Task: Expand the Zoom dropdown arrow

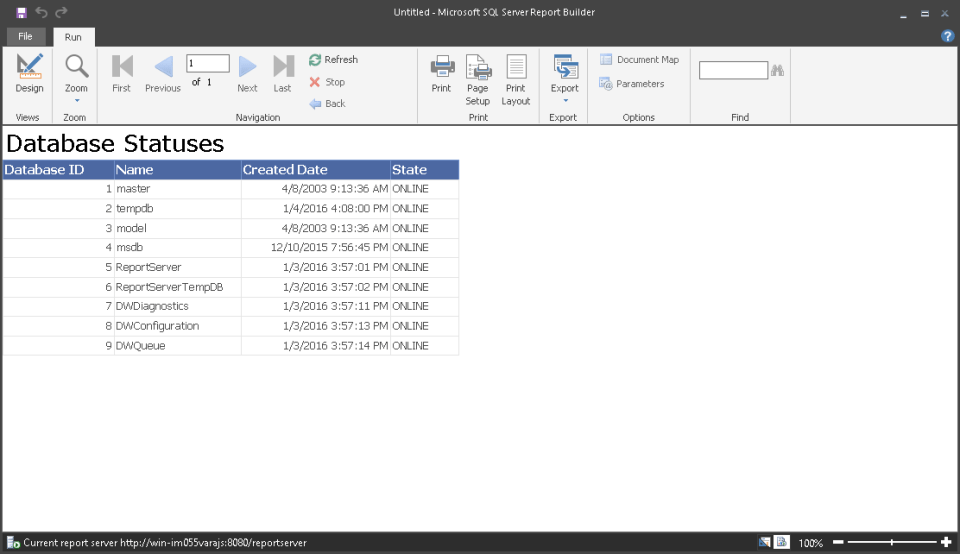Action: (77, 100)
